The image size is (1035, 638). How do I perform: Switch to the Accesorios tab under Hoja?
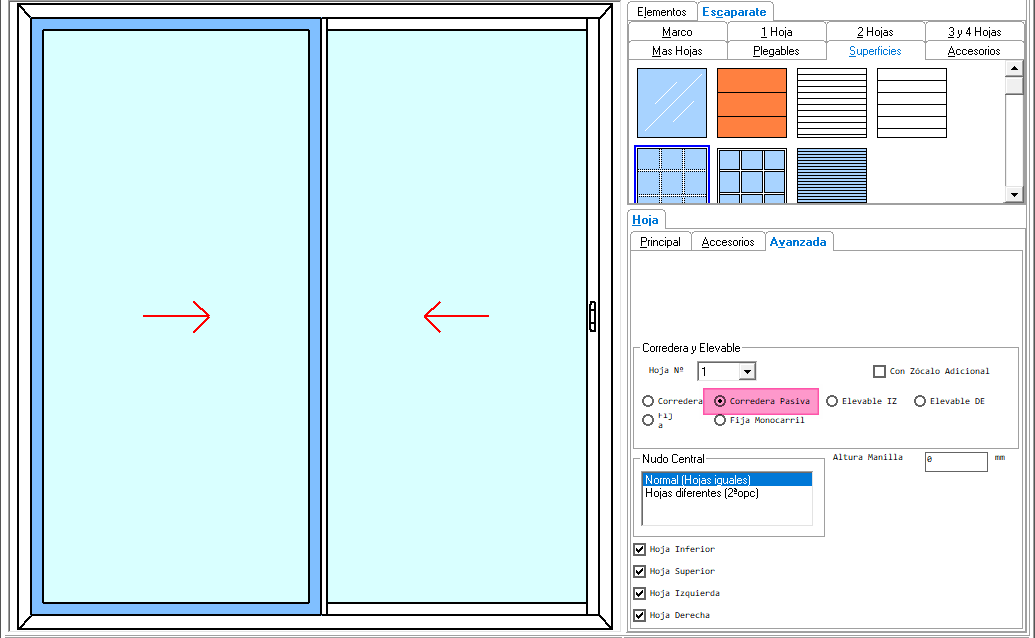pos(727,242)
